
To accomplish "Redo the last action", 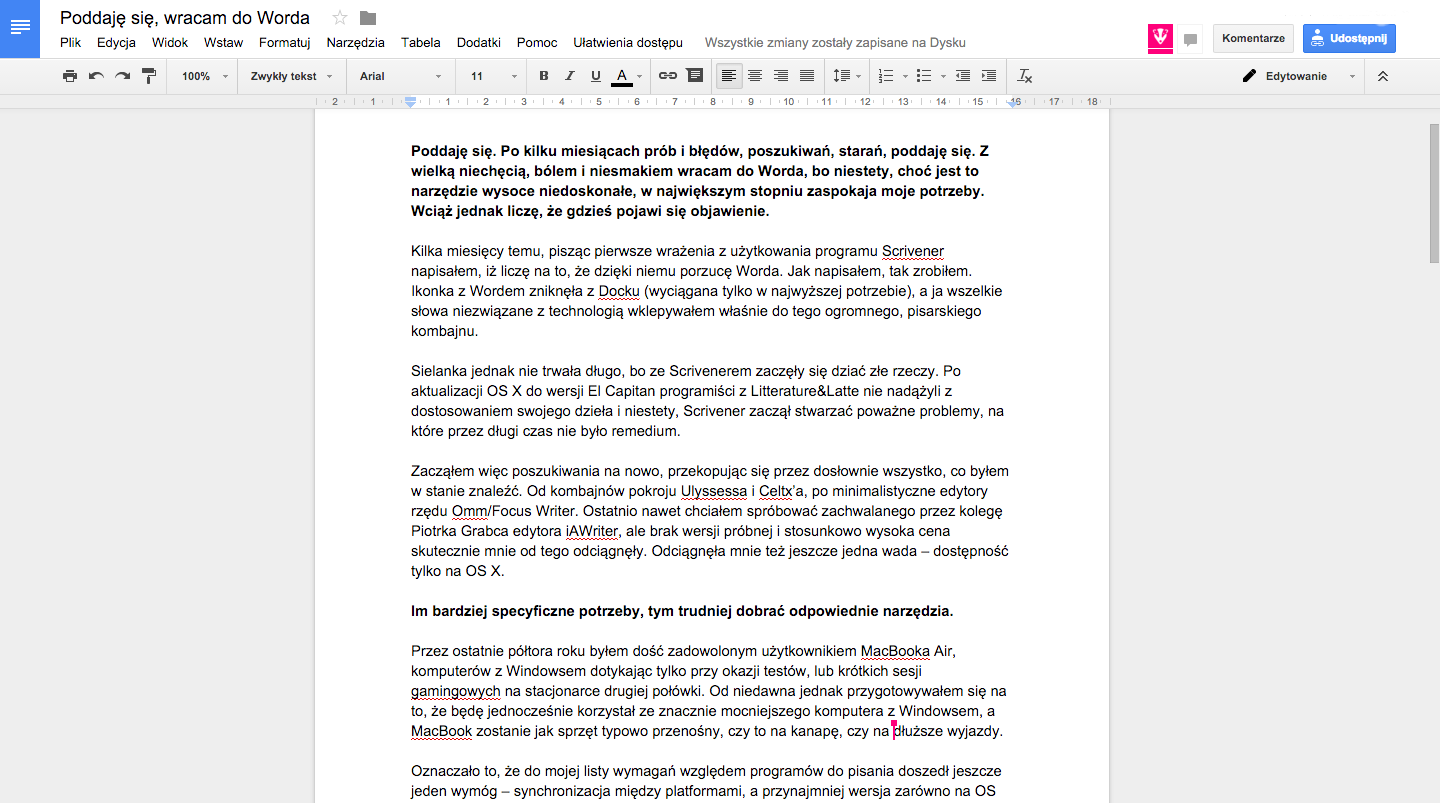I will click(x=122, y=76).
